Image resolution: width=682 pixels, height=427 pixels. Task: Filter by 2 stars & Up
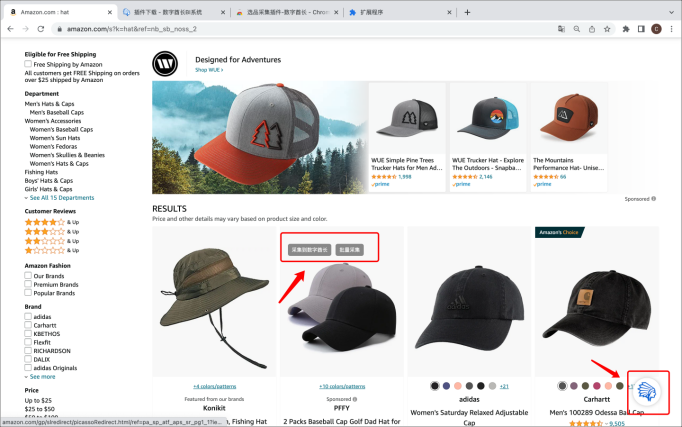click(x=52, y=241)
